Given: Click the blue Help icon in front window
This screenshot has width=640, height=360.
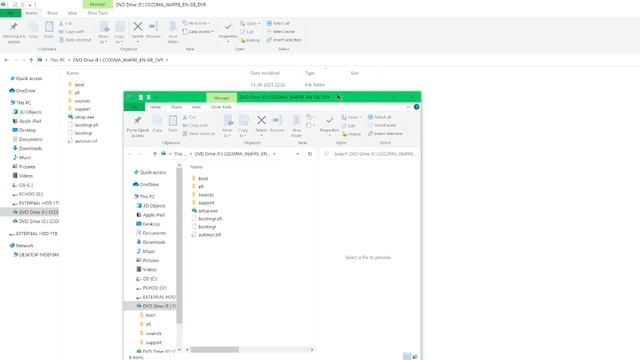Looking at the screenshot, I should [x=416, y=107].
